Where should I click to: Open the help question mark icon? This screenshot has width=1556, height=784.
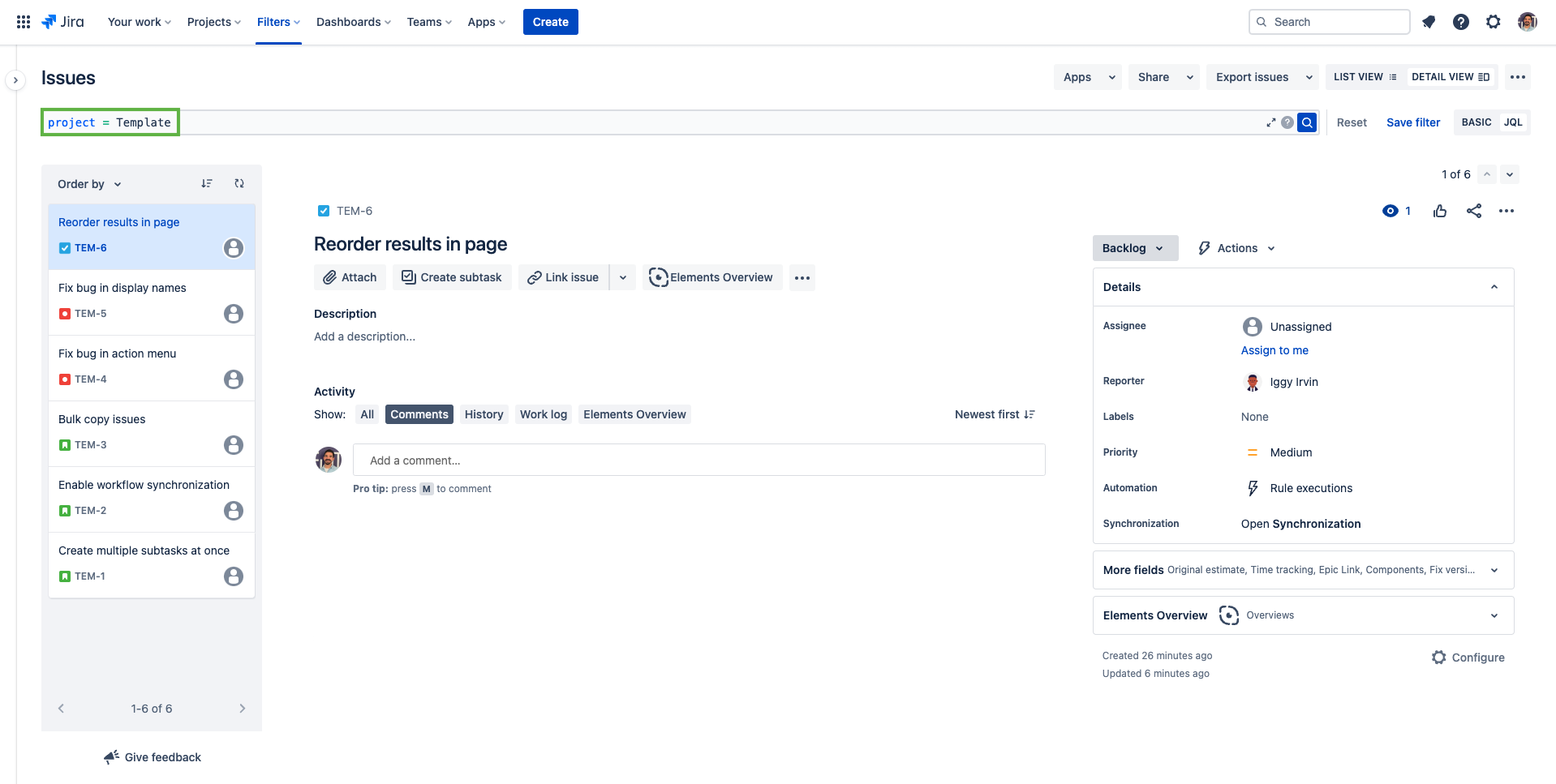click(x=1460, y=22)
